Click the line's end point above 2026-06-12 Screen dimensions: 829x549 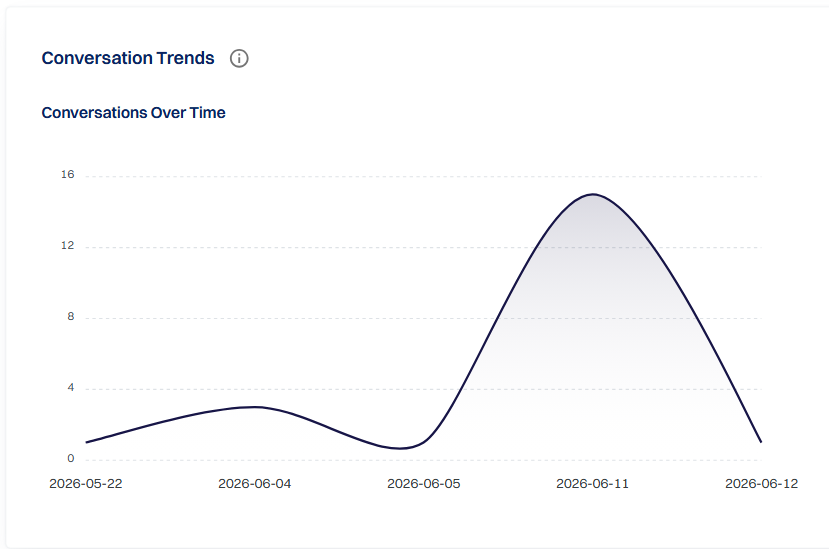point(761,442)
